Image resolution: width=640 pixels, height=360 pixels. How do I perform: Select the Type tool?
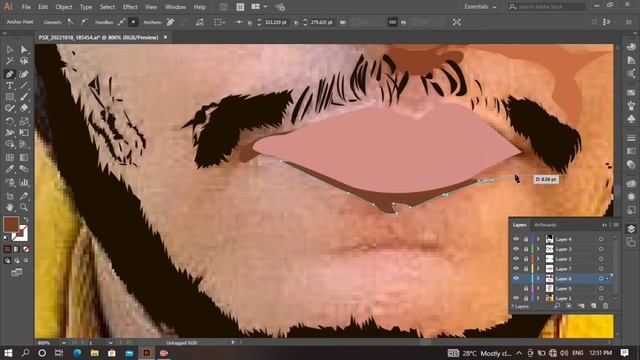pos(10,85)
